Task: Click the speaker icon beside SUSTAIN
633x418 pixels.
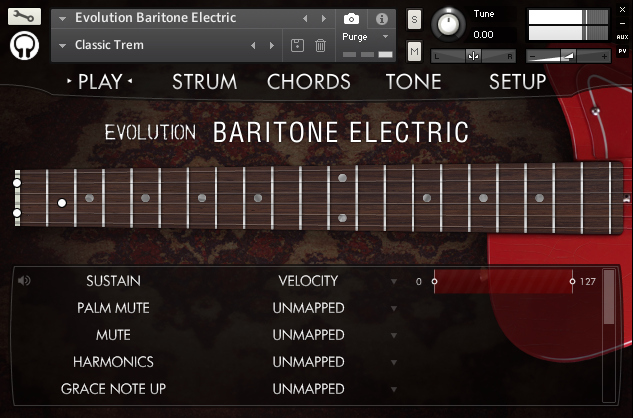Action: tap(24, 281)
